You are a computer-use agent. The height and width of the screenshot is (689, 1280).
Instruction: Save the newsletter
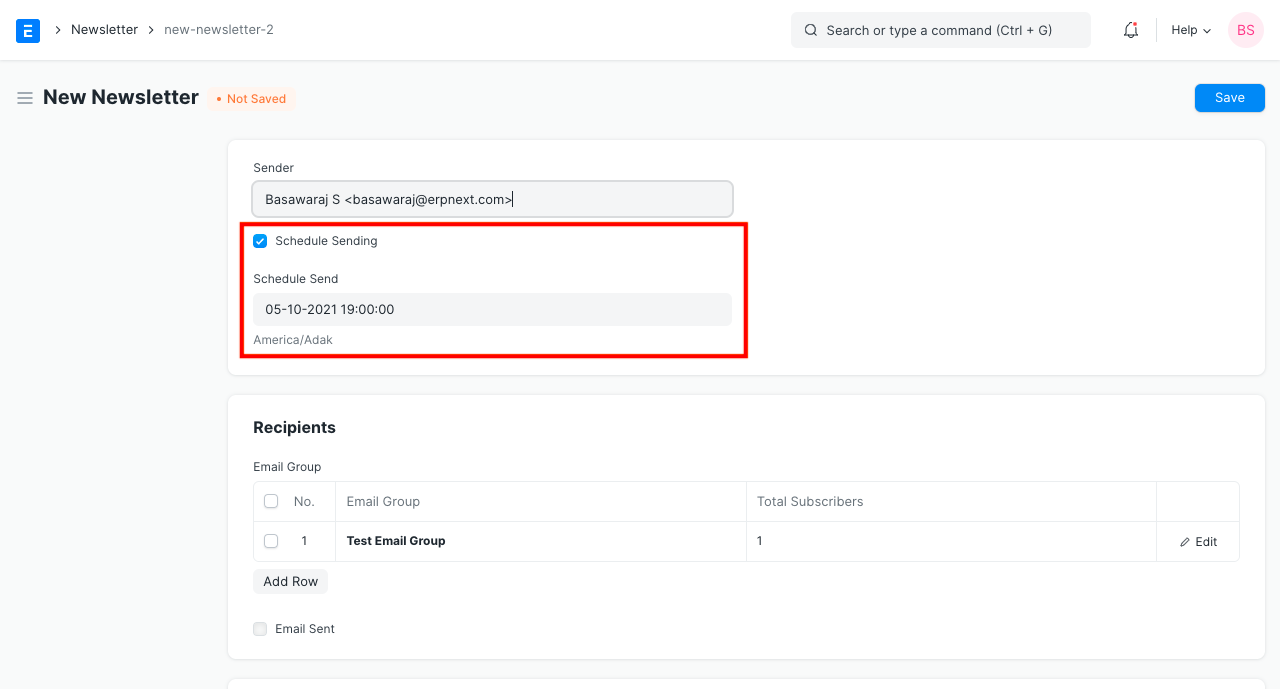pyautogui.click(x=1229, y=97)
